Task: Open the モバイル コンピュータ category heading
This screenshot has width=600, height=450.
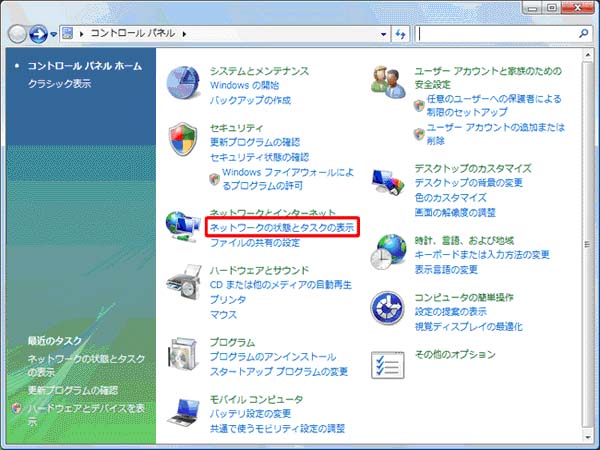Action: 256,399
